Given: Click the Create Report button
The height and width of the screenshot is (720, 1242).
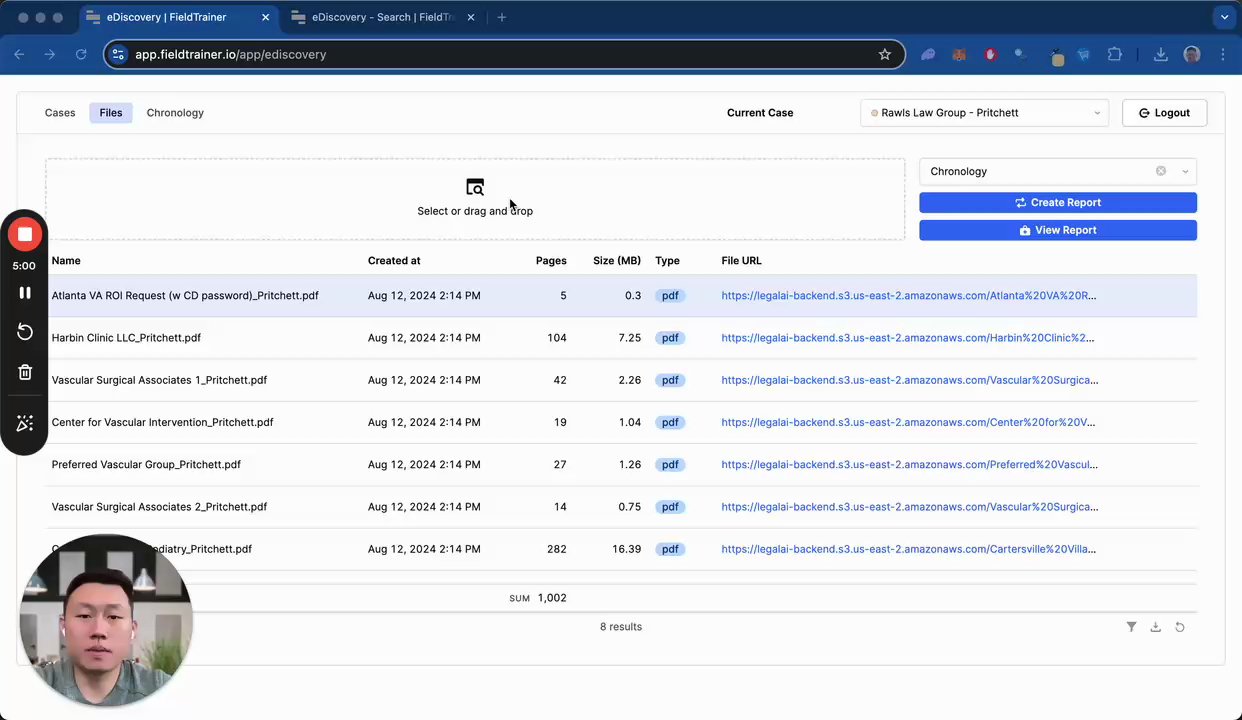Looking at the screenshot, I should [1058, 202].
